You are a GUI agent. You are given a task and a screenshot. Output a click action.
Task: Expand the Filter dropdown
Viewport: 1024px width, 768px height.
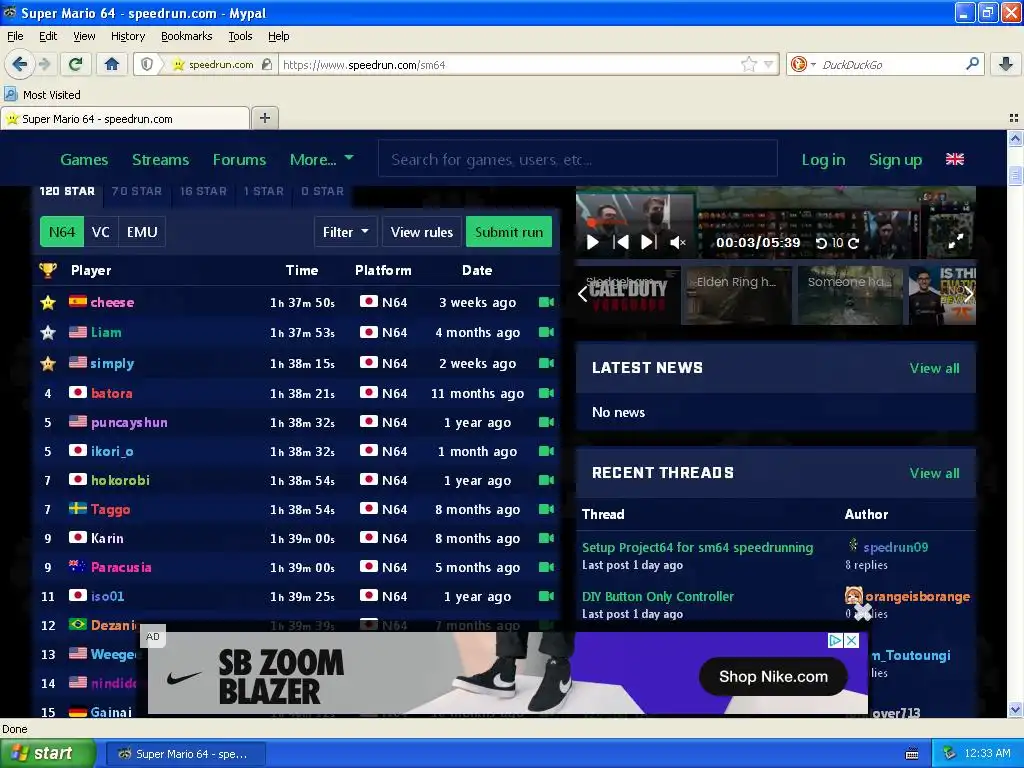[345, 232]
